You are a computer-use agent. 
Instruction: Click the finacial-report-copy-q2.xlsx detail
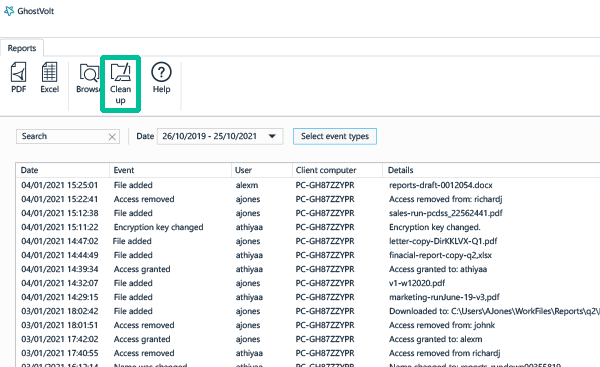pyautogui.click(x=440, y=255)
